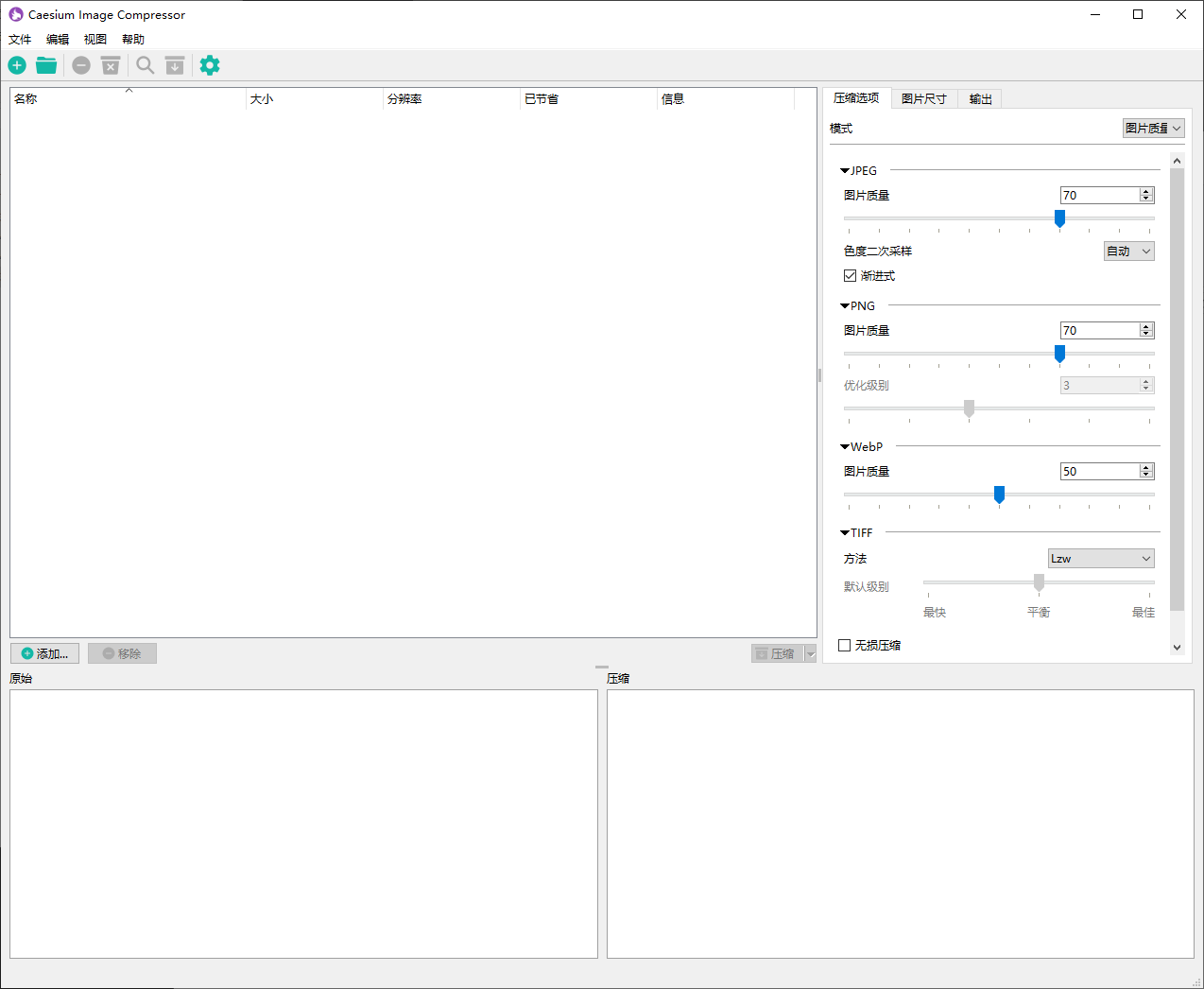Screen dimensions: 1204x989
Task: Click the magnifier preview toolbar icon
Action: (146, 65)
